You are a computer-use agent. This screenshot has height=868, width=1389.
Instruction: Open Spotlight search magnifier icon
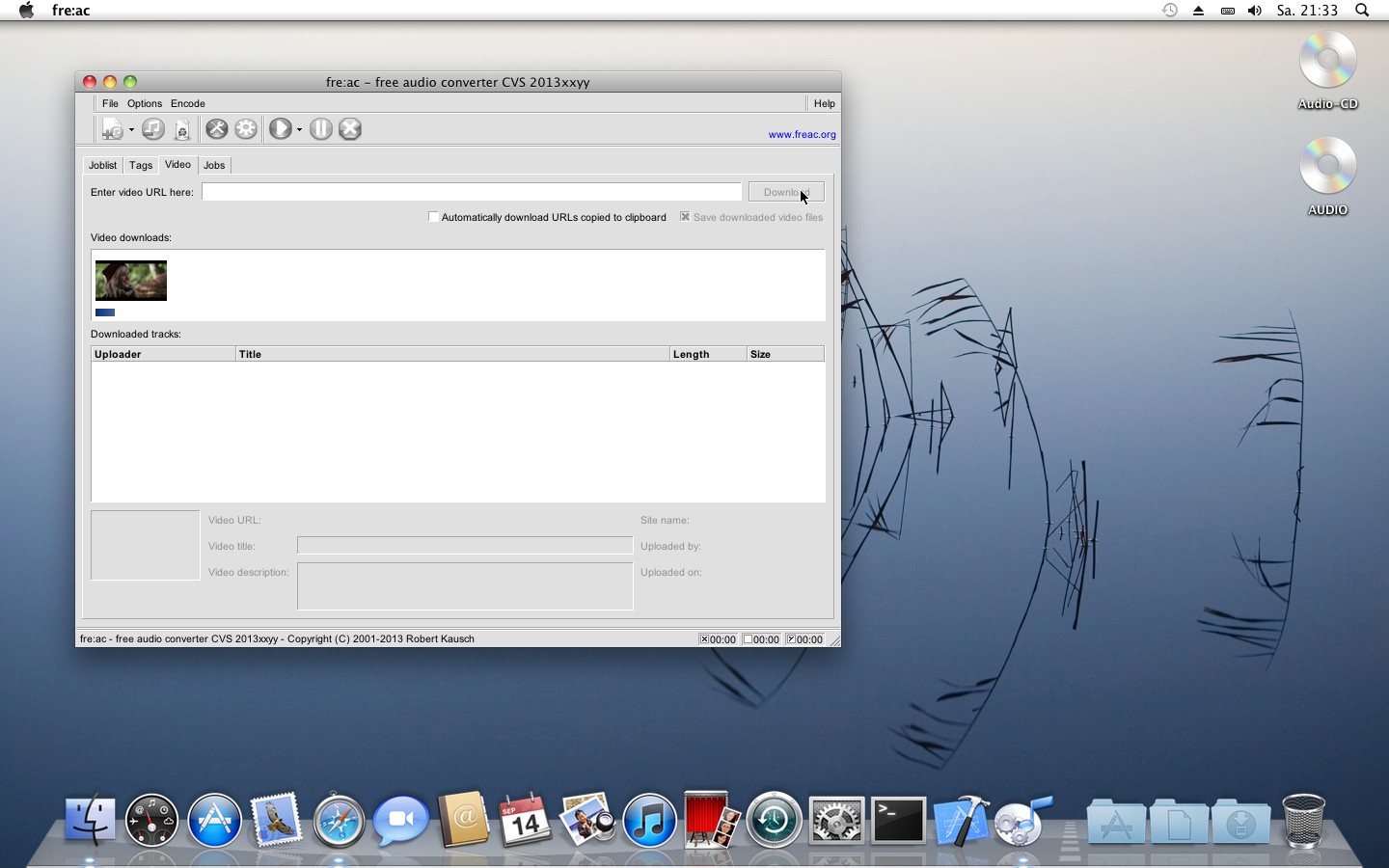1362,11
